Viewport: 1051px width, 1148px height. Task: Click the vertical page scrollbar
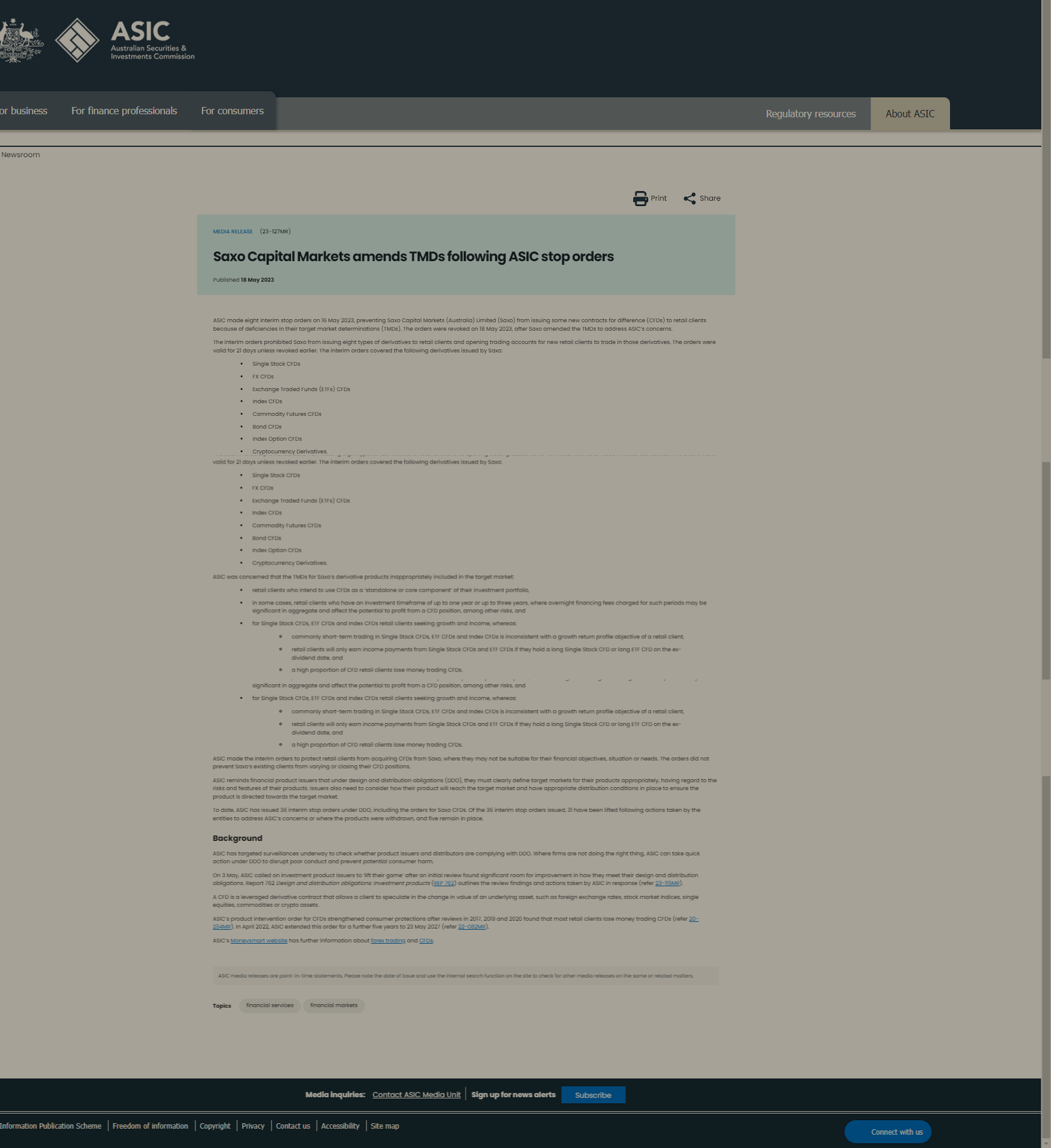click(x=1046, y=544)
